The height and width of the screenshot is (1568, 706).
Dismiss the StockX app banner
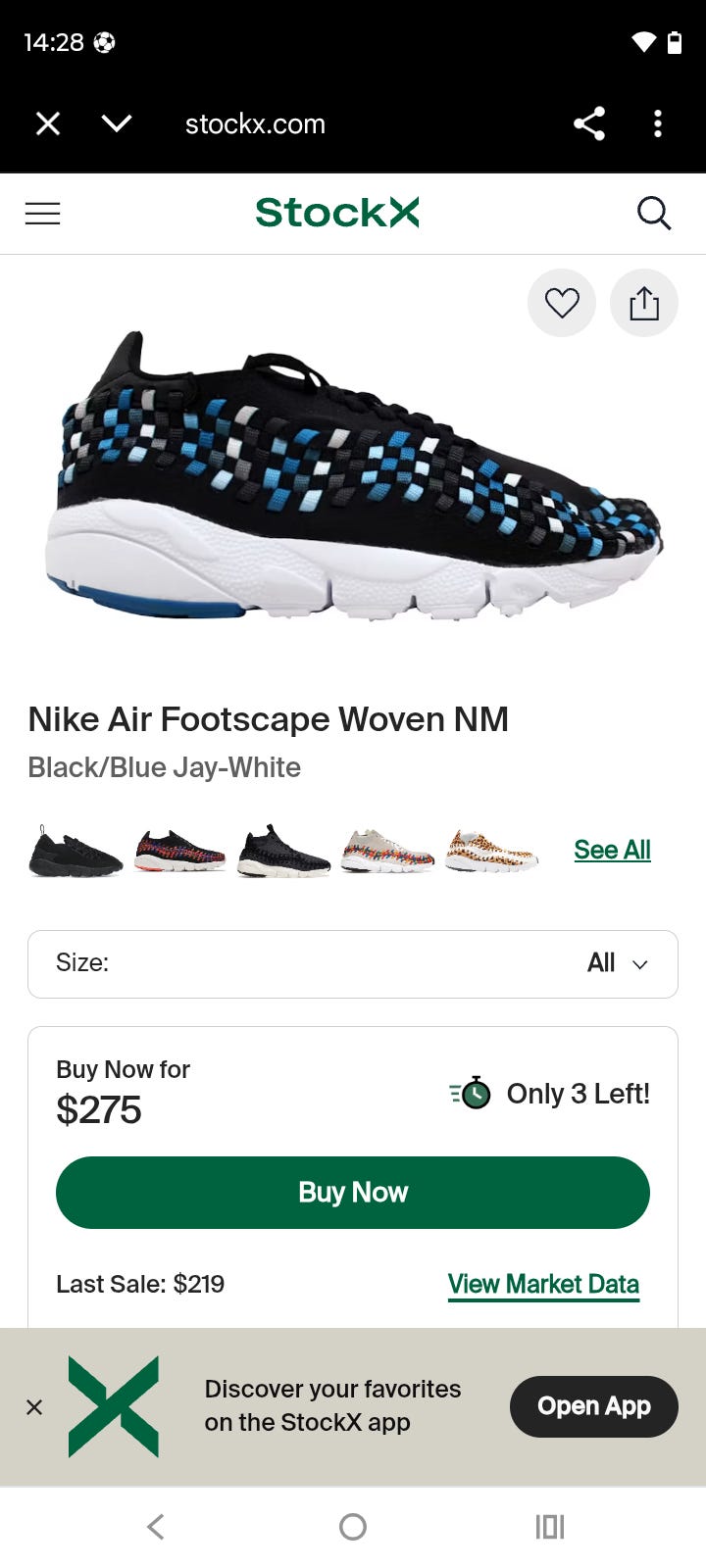(34, 1407)
